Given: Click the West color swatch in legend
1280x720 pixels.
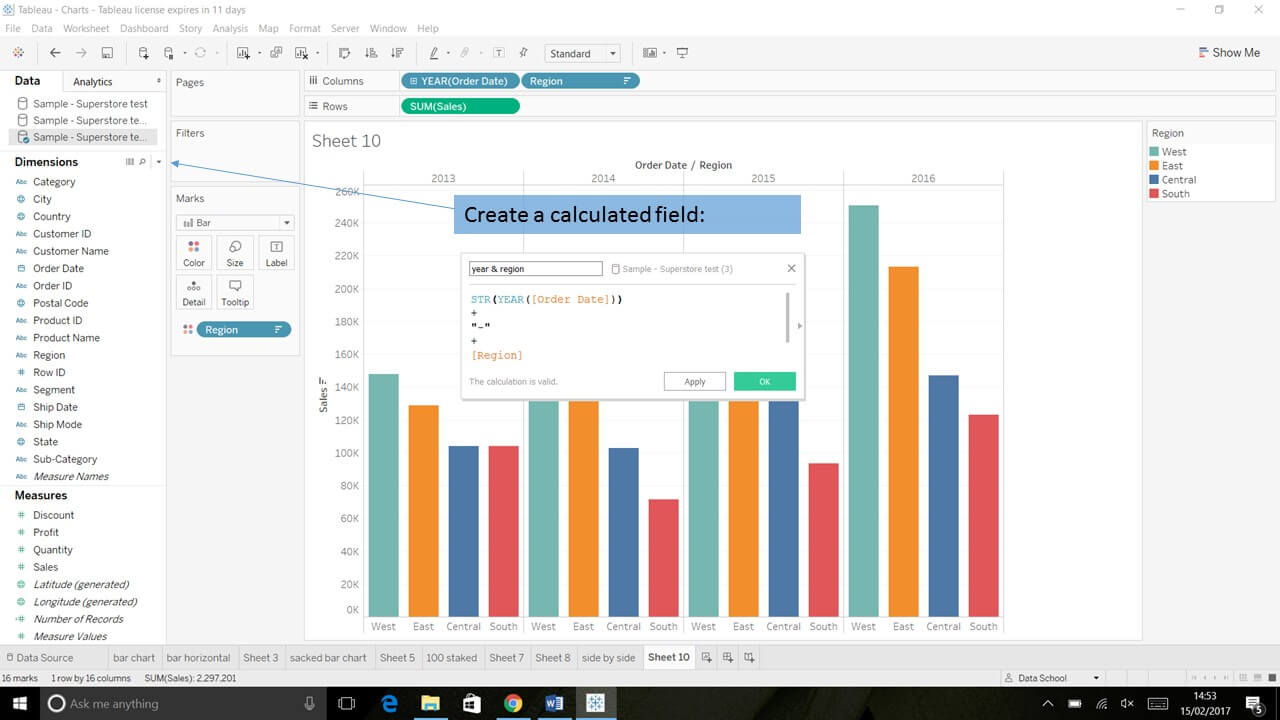Looking at the screenshot, I should pos(1156,152).
